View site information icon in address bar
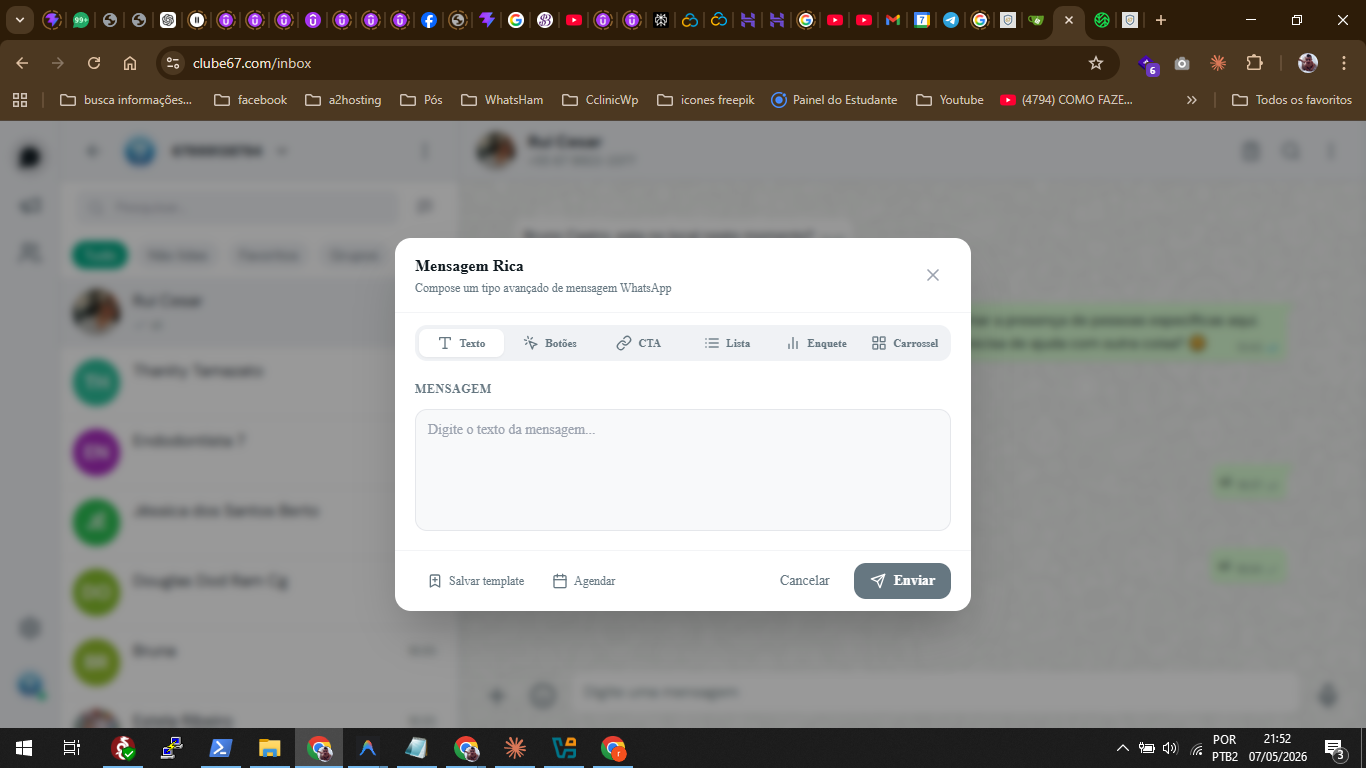Screen dimensions: 1366x768 click(173, 63)
